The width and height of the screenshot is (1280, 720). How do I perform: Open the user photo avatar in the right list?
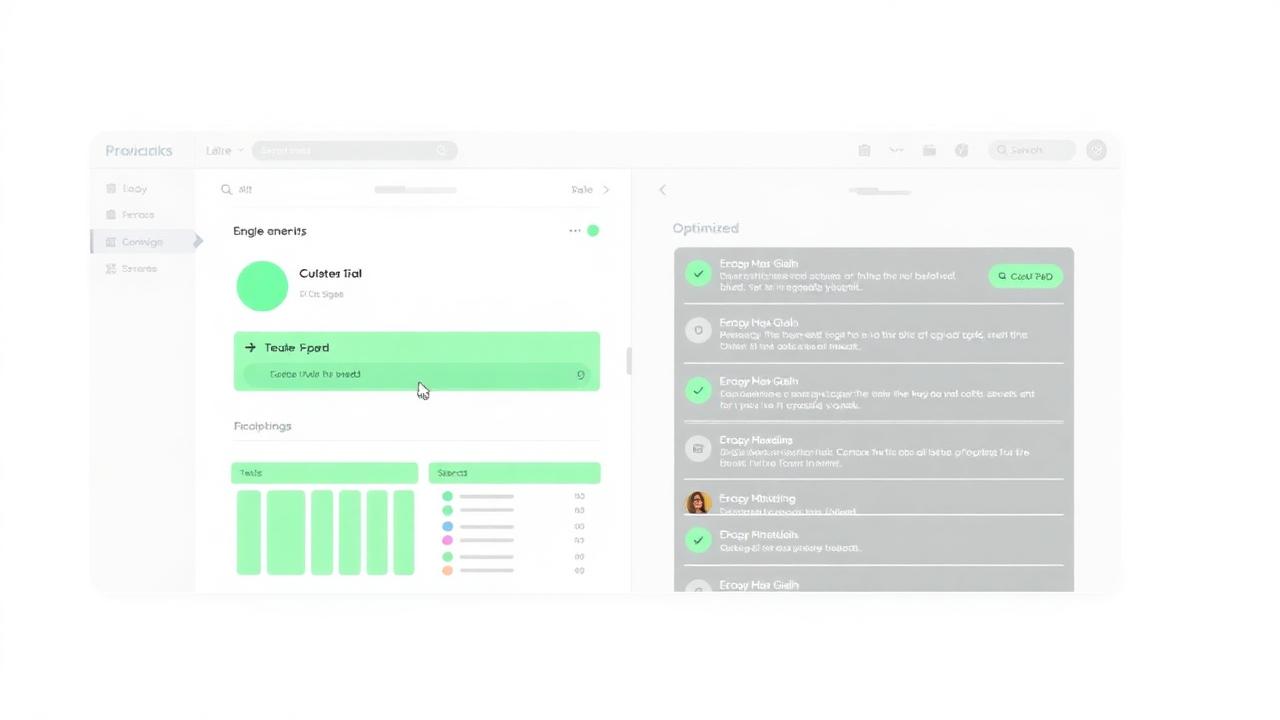coord(698,502)
